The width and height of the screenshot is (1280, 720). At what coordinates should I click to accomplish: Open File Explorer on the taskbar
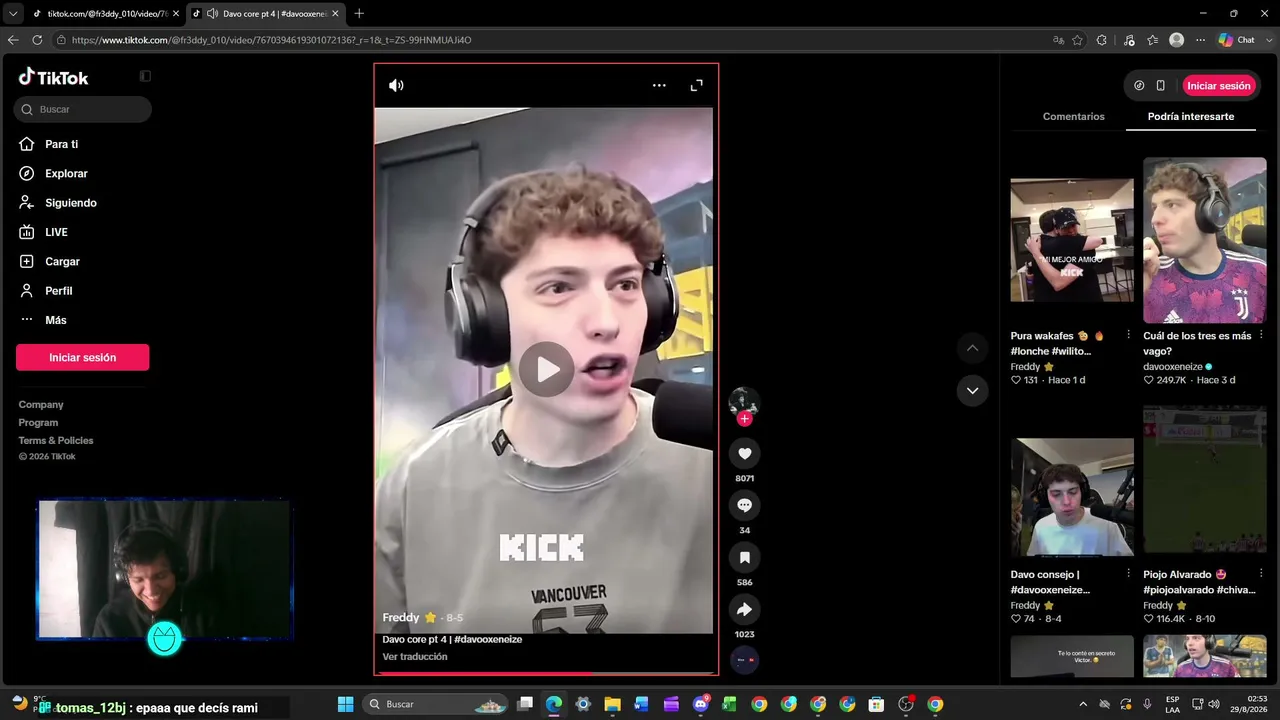click(612, 704)
